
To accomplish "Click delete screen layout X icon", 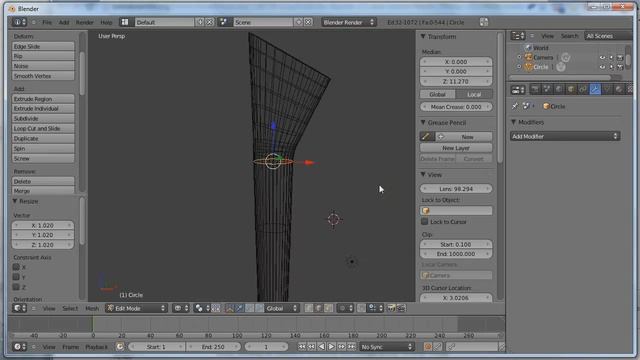I will [x=209, y=22].
